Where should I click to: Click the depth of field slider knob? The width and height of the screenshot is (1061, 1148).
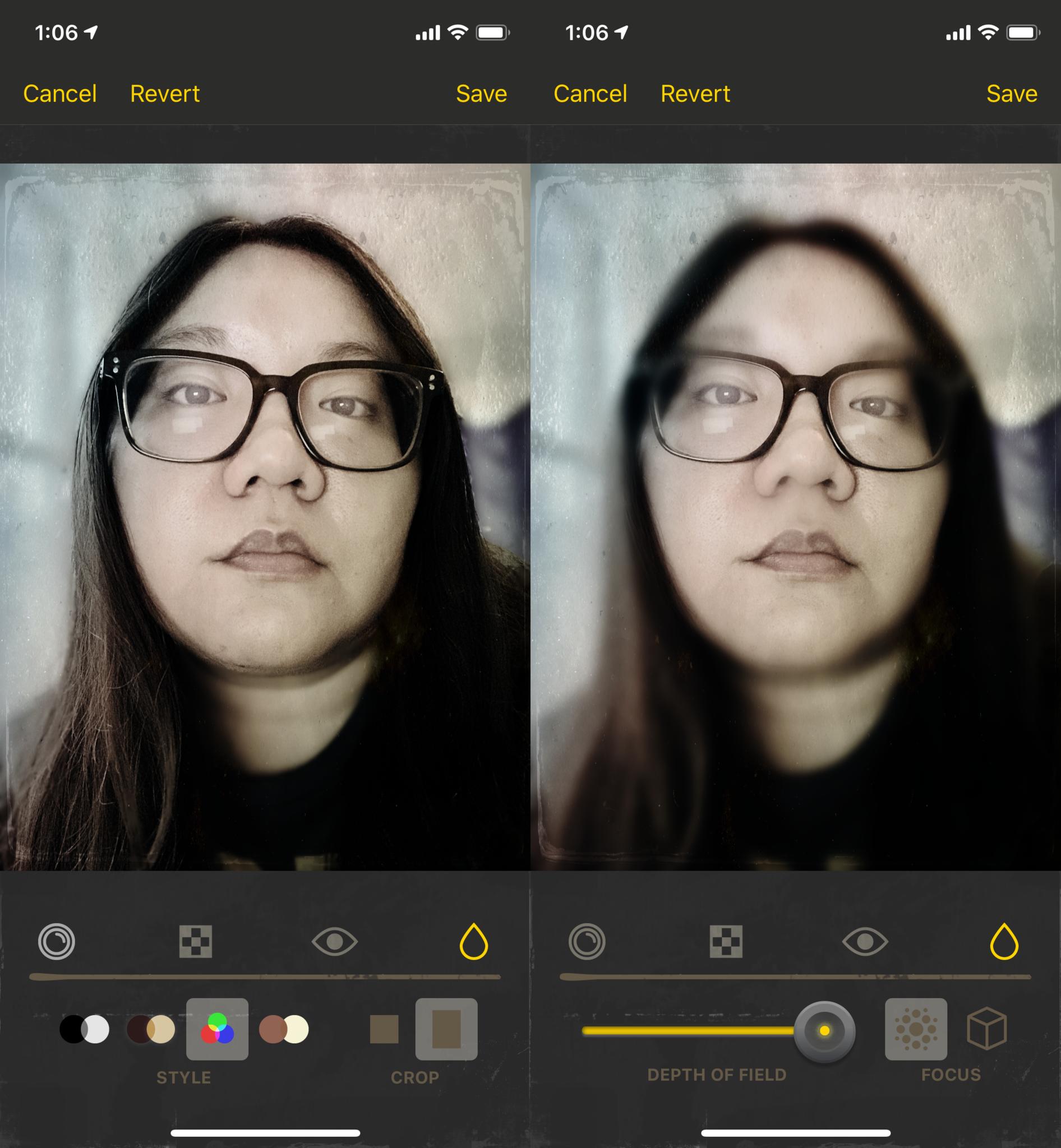[824, 1031]
